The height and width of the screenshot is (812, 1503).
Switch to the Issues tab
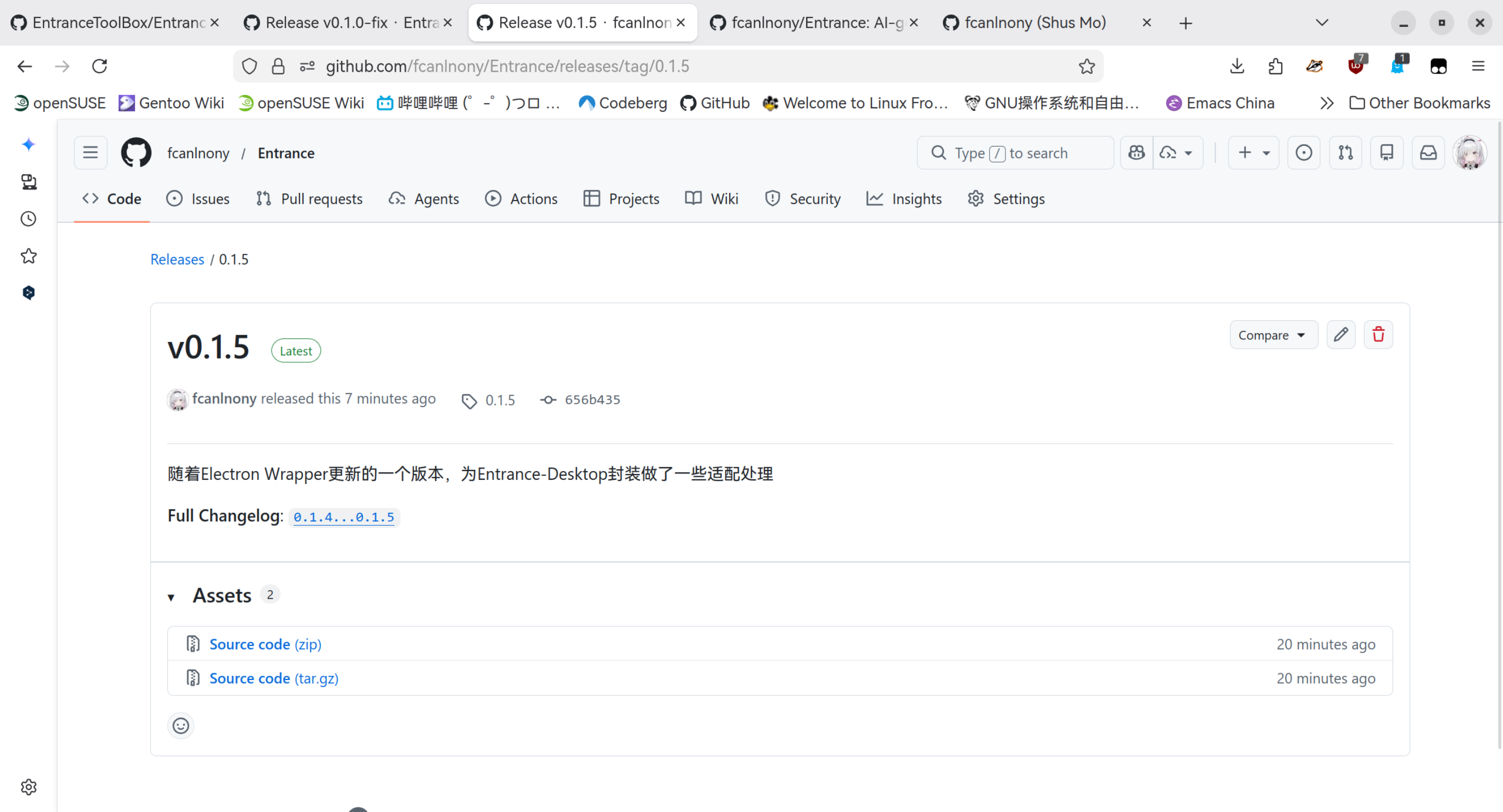pyautogui.click(x=198, y=199)
